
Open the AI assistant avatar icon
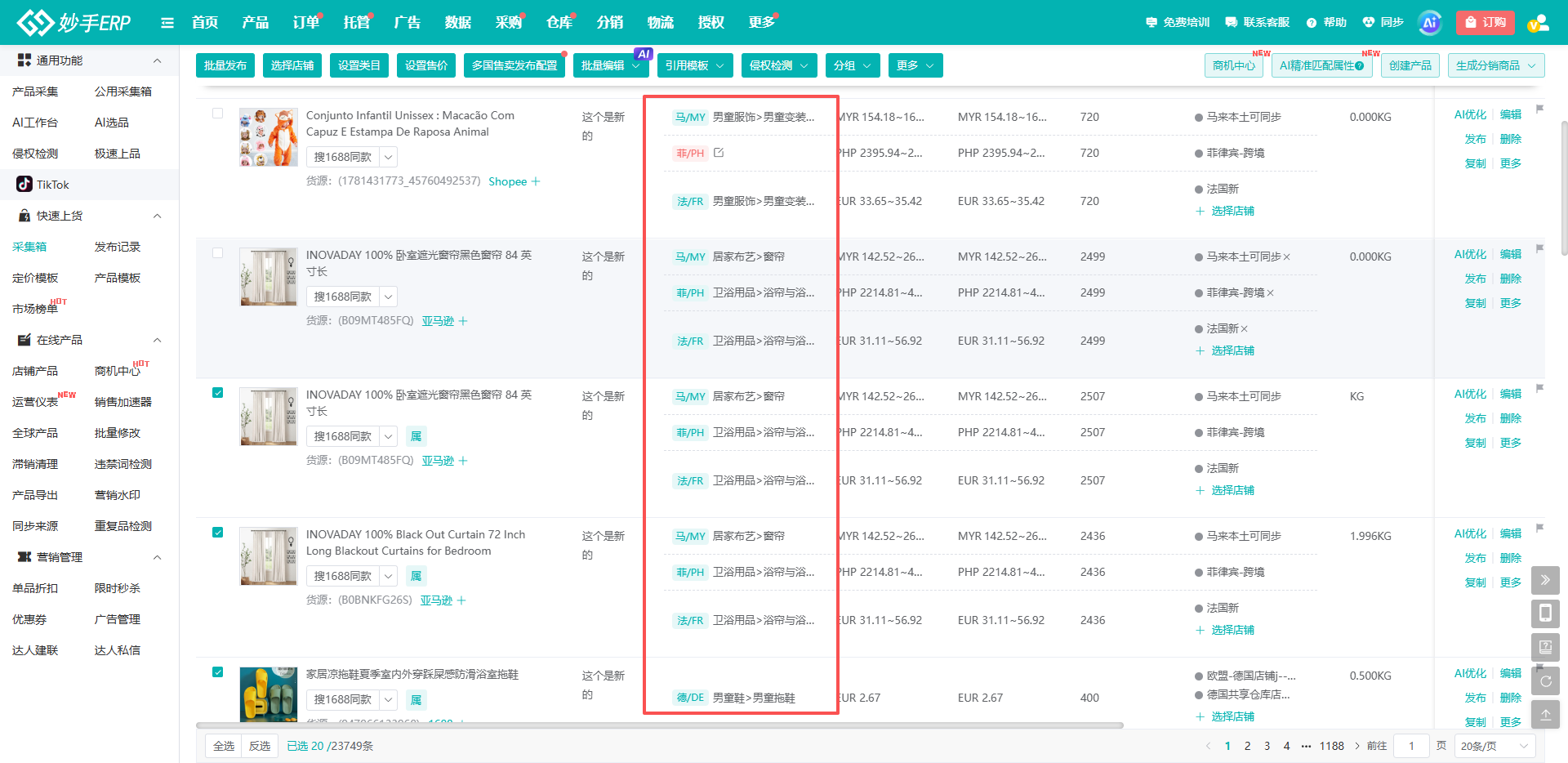click(x=1429, y=23)
